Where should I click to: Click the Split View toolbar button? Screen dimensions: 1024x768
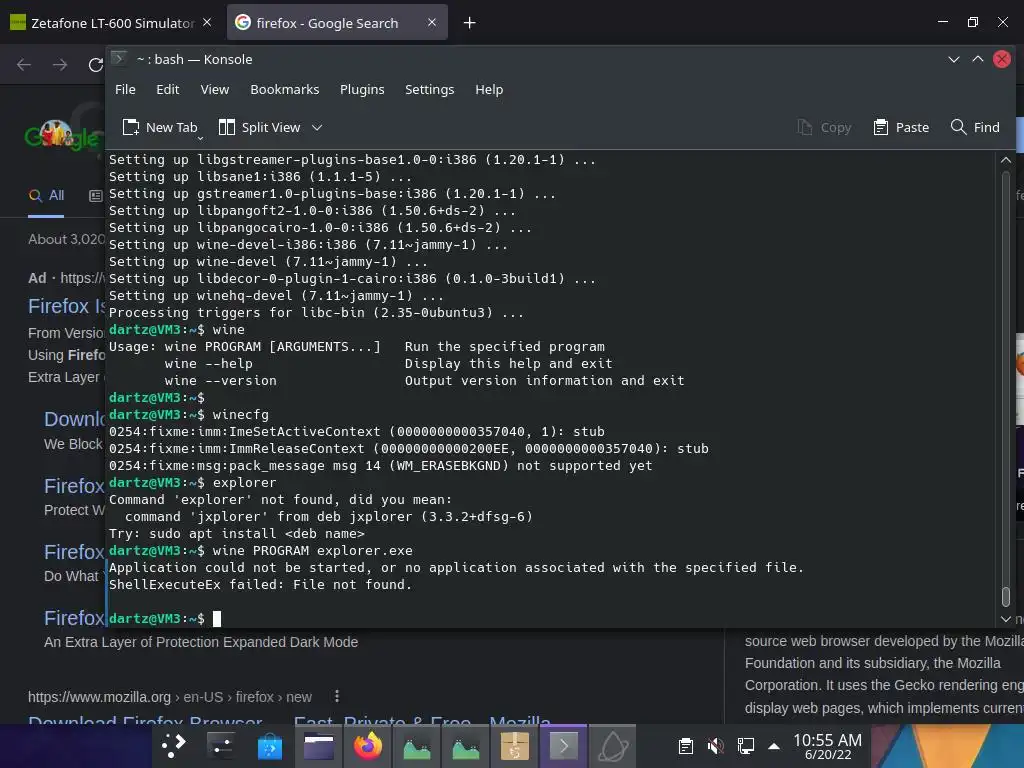coord(260,127)
